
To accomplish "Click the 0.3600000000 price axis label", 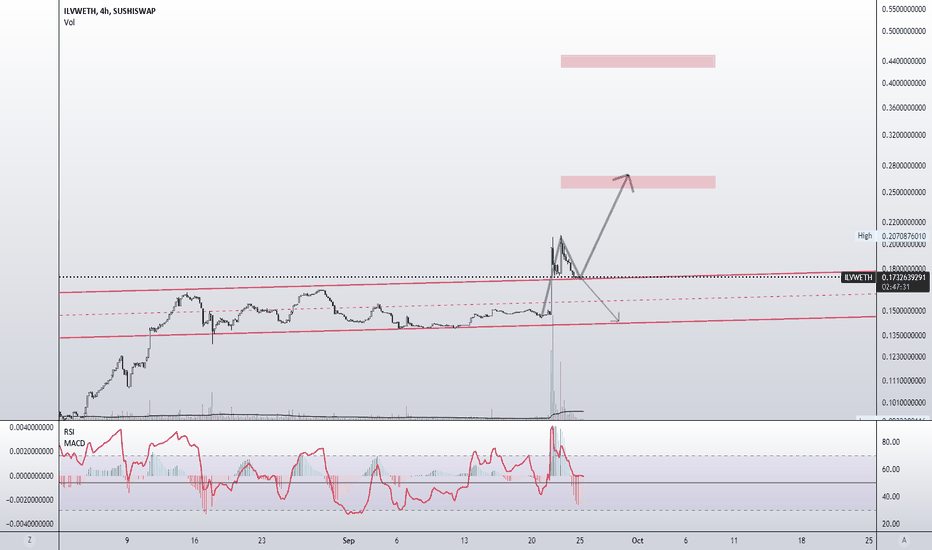I will pyautogui.click(x=903, y=108).
